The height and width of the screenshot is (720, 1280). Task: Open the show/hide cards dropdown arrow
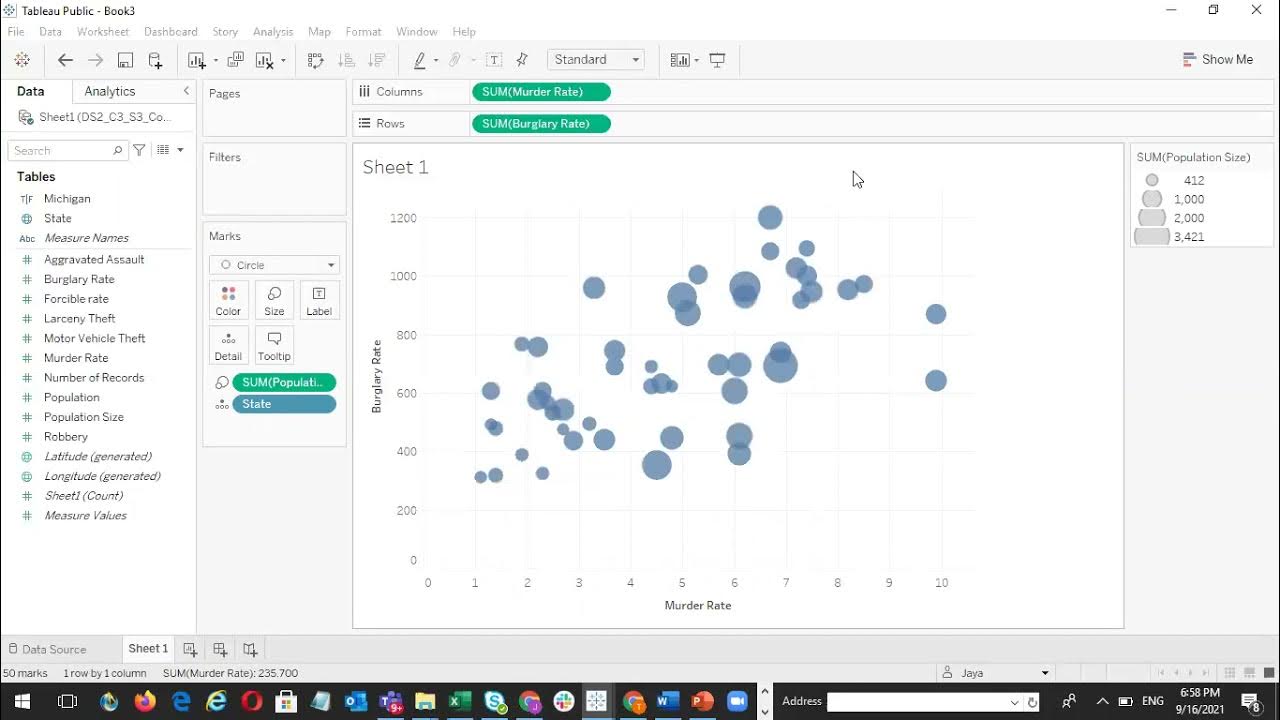696,61
